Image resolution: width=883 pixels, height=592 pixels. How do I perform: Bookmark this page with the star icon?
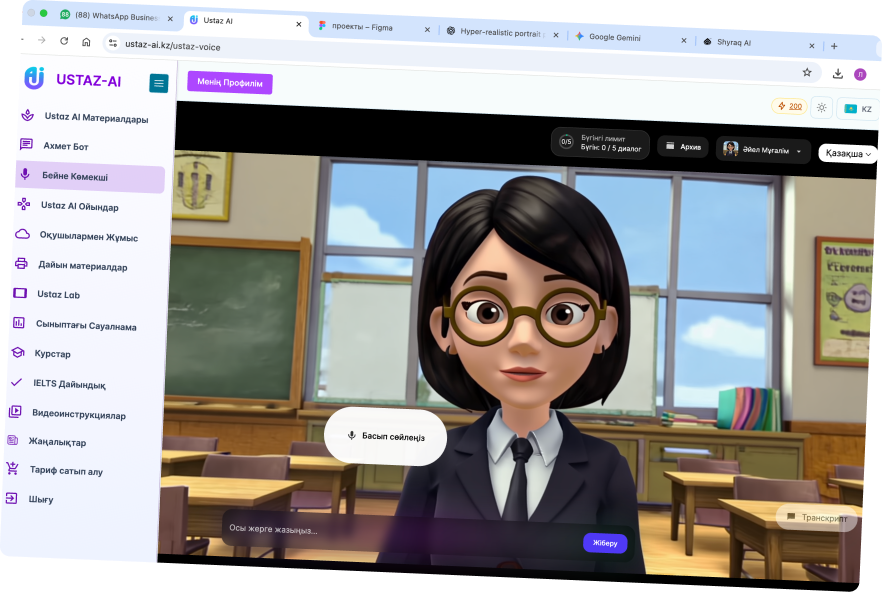pyautogui.click(x=806, y=72)
